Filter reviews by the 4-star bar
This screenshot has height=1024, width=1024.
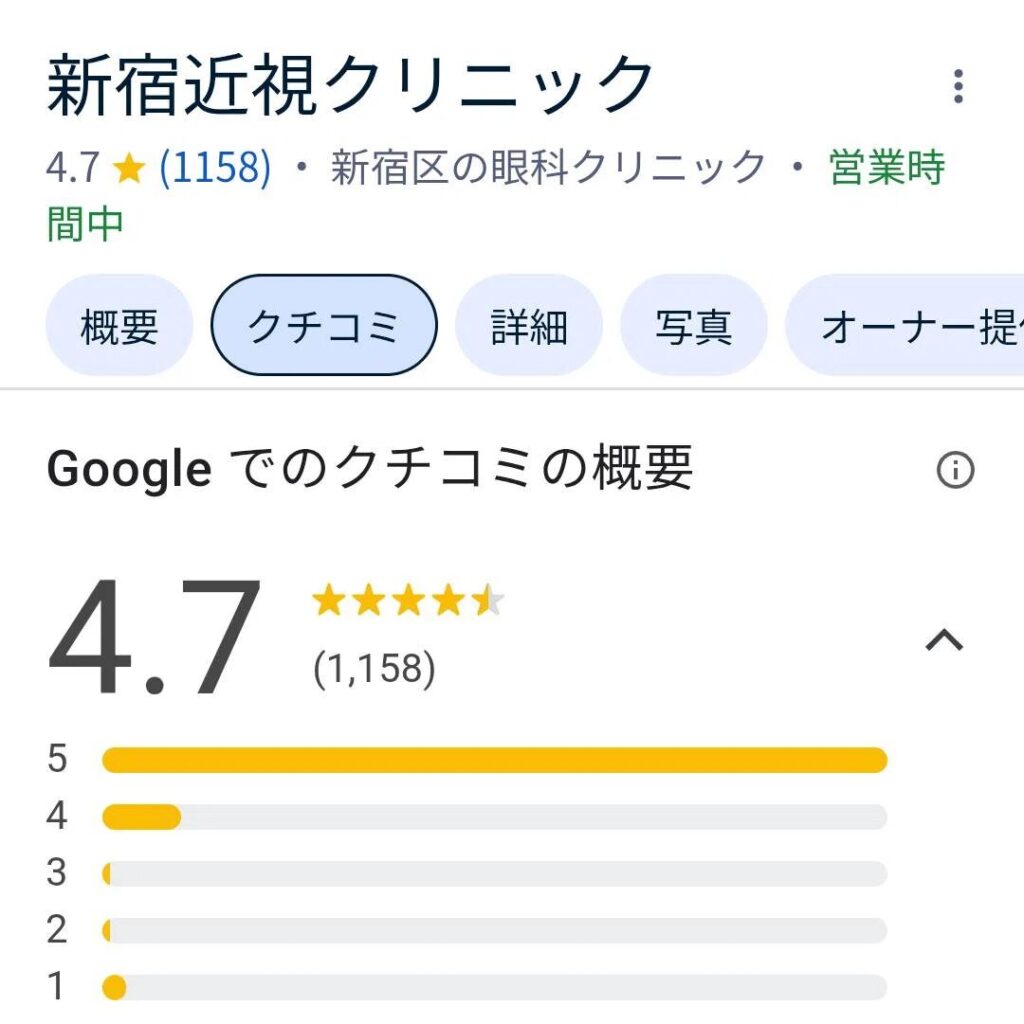tap(494, 816)
